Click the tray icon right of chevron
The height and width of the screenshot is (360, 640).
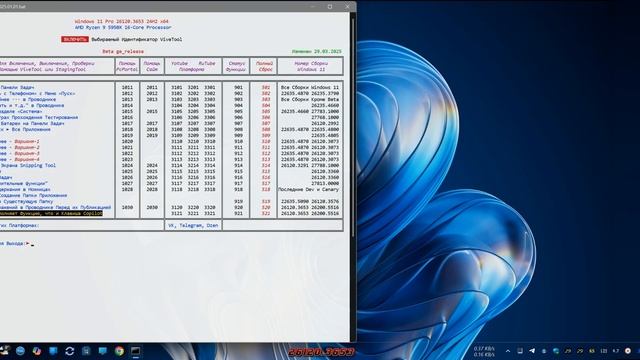pos(520,351)
